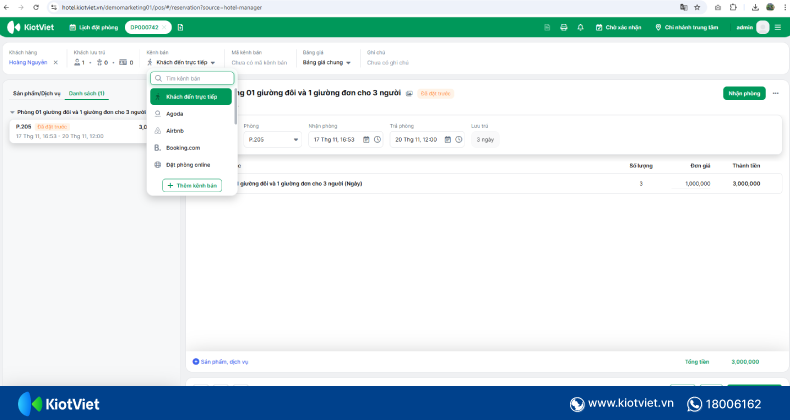Image resolution: width=790 pixels, height=420 pixels.
Task: Click the browser reload button
Action: coord(36,8)
